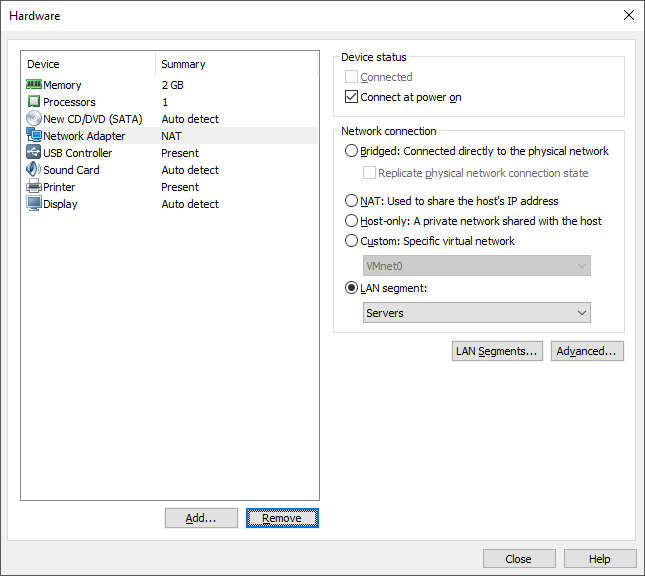Remove the selected device
This screenshot has width=645, height=576.
pyautogui.click(x=282, y=518)
